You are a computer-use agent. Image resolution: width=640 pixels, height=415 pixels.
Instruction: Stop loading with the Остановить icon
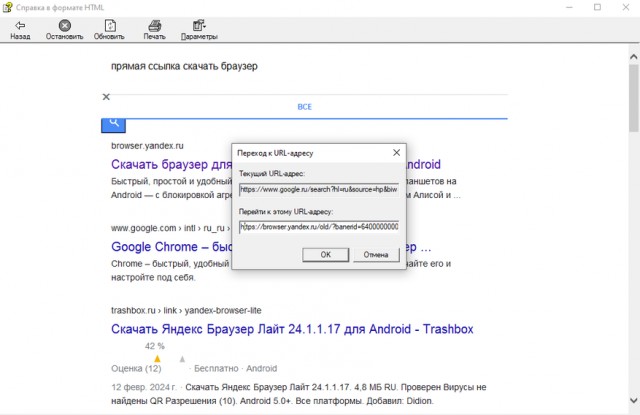tap(64, 26)
